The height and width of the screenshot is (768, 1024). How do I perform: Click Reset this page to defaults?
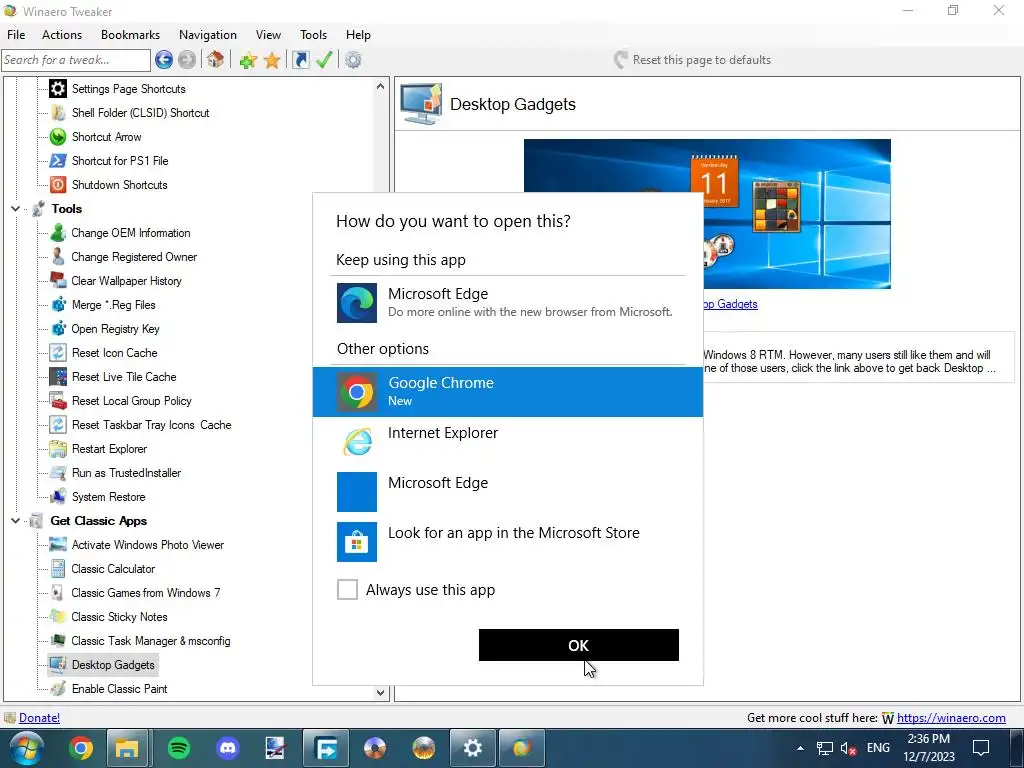(692, 60)
